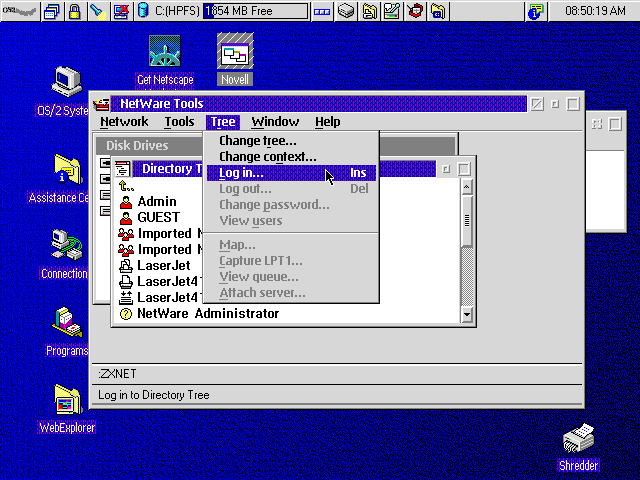The height and width of the screenshot is (480, 640).
Task: Click the information bubble icon near the clock
Action: [x=536, y=11]
